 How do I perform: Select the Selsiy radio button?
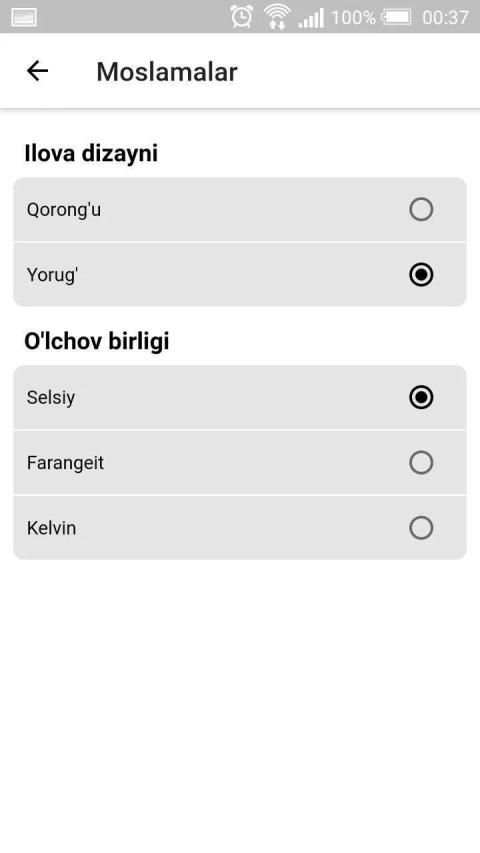pyautogui.click(x=421, y=397)
